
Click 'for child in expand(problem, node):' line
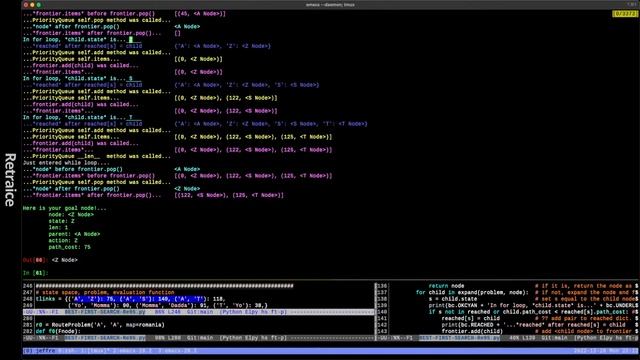[x=472, y=293]
